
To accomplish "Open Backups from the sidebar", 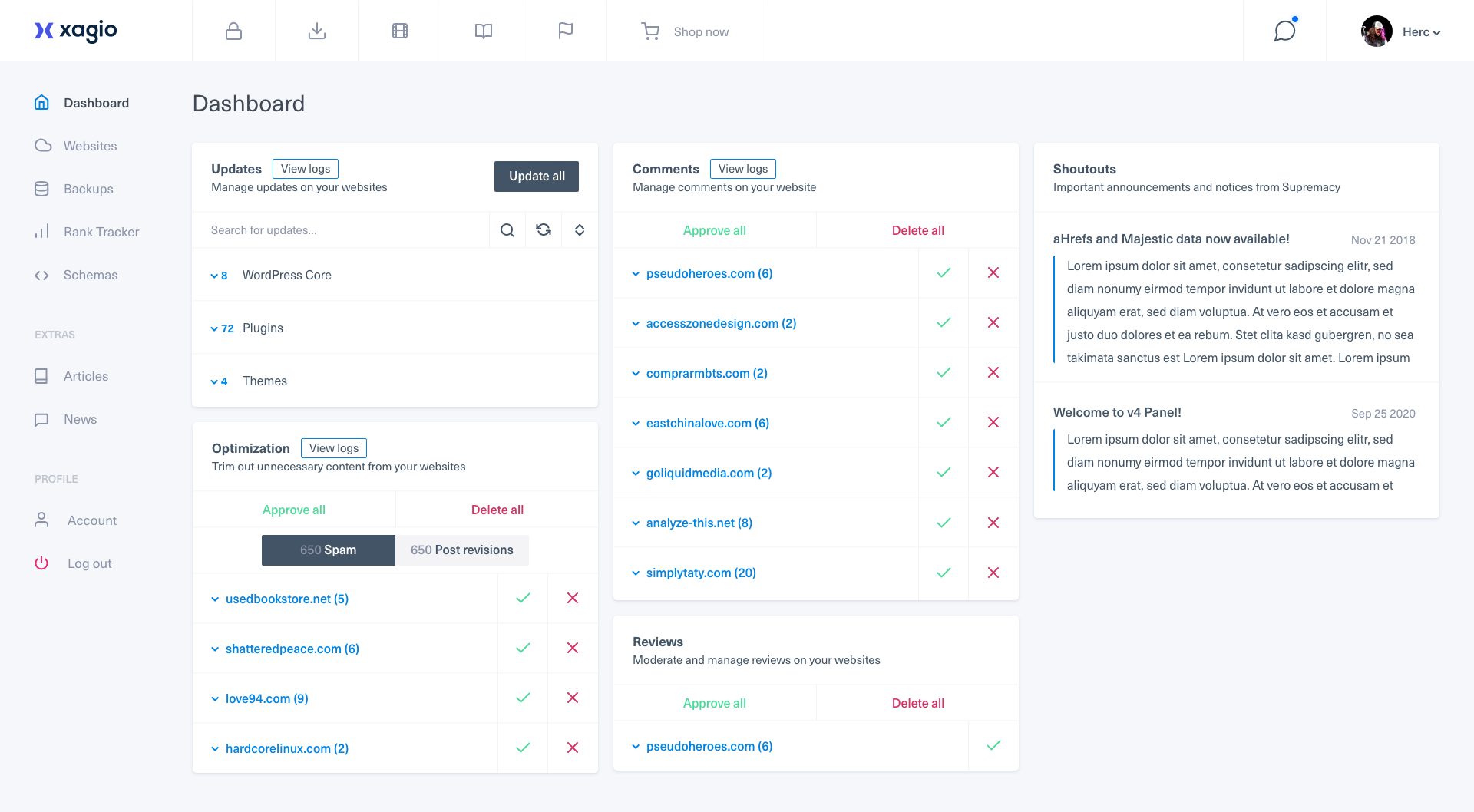I will click(88, 189).
